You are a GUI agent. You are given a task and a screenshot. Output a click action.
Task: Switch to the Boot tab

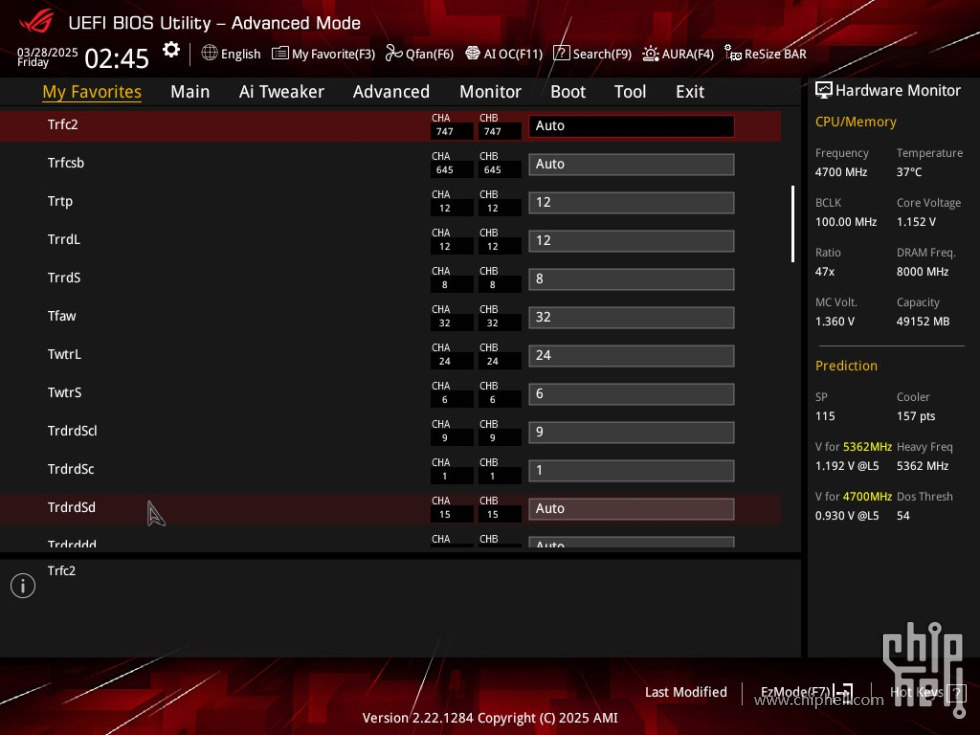tap(568, 92)
